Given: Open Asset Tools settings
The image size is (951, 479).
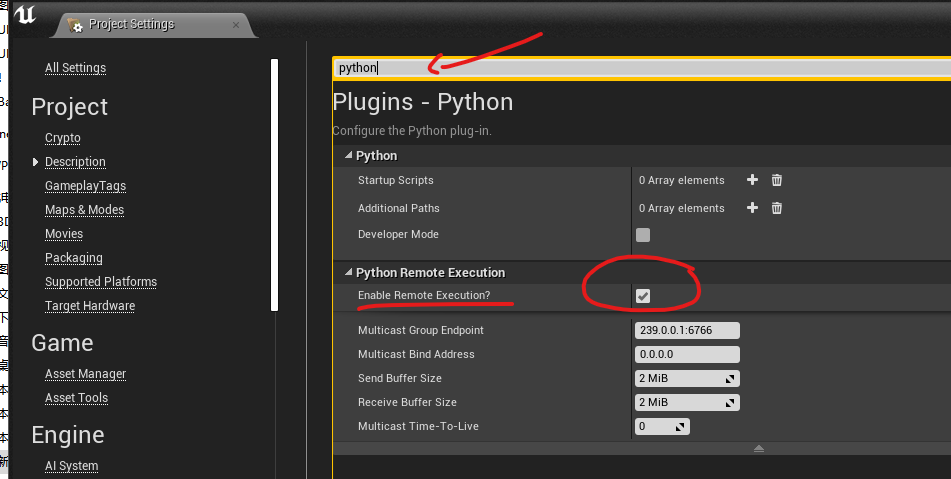Looking at the screenshot, I should [76, 398].
